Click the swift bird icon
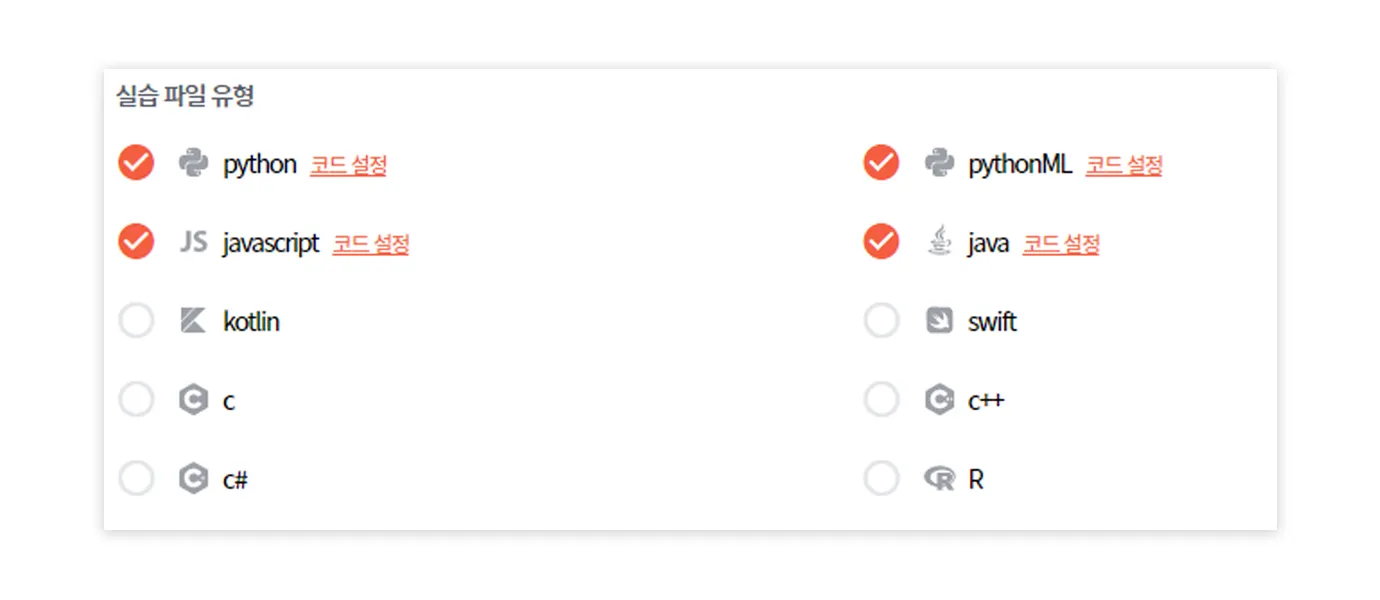The image size is (1380, 600). (938, 321)
